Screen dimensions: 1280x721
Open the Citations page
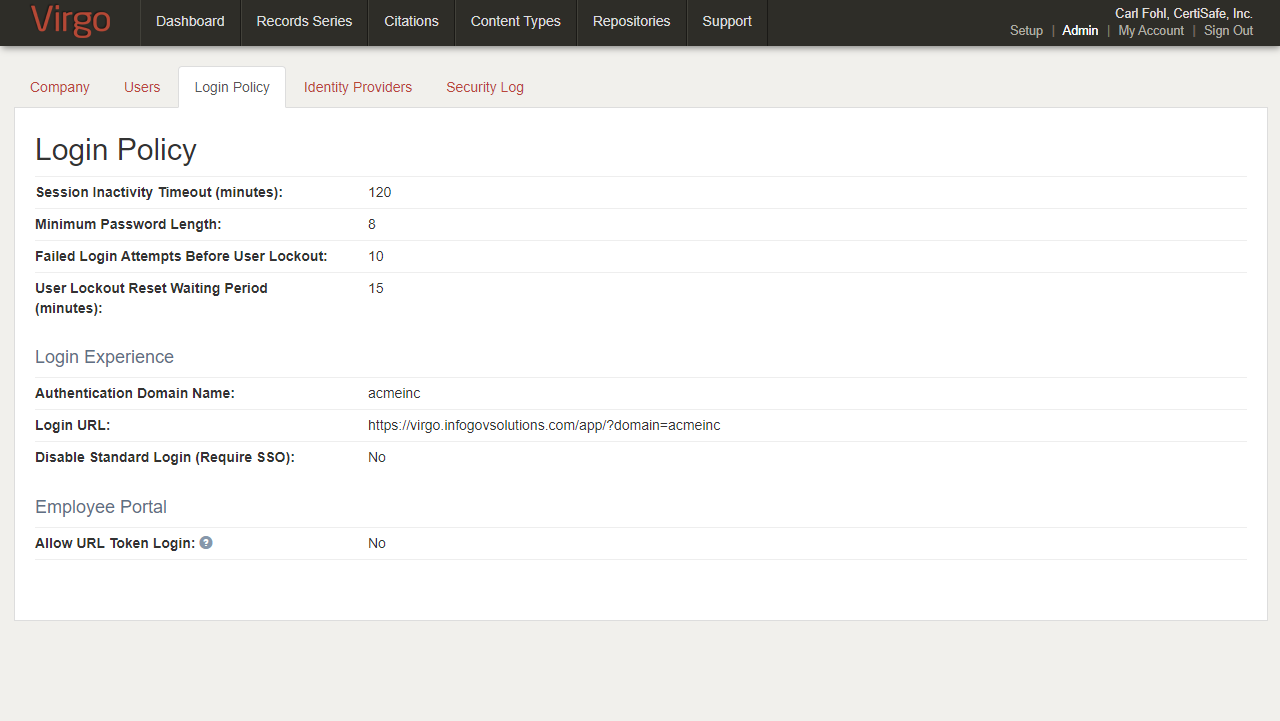(411, 21)
